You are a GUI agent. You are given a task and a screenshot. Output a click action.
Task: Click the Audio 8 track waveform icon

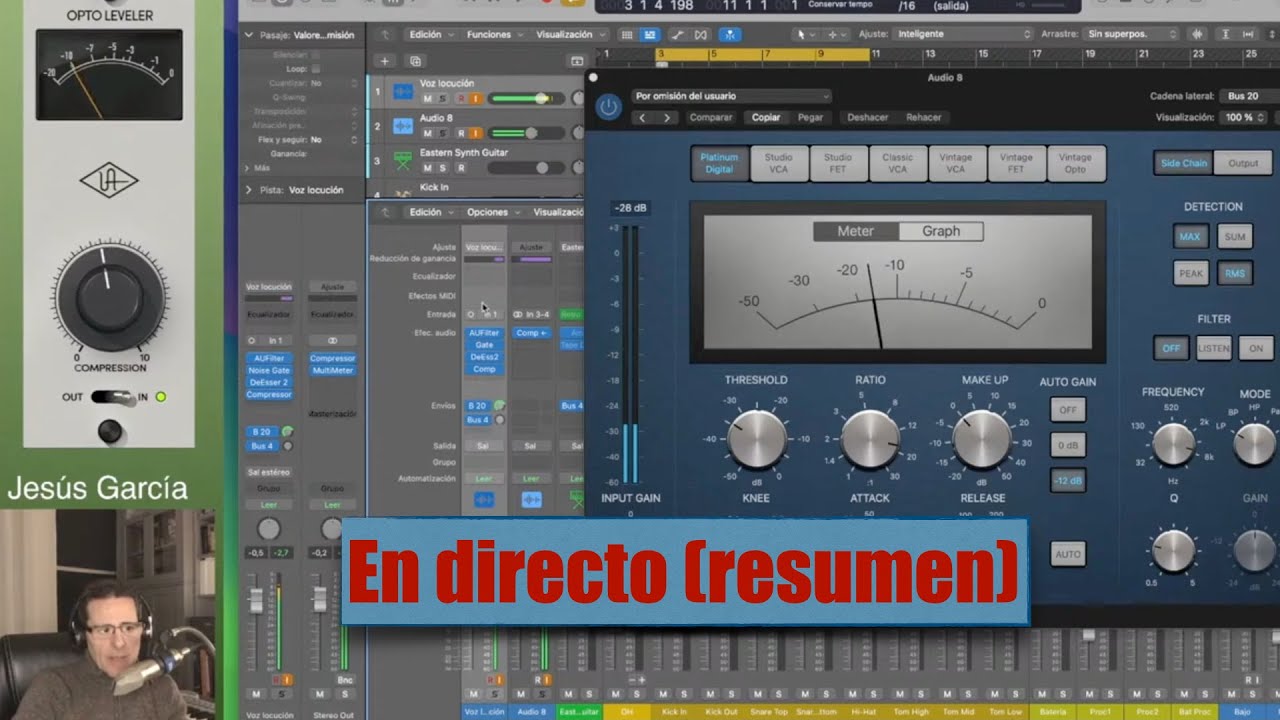point(403,126)
